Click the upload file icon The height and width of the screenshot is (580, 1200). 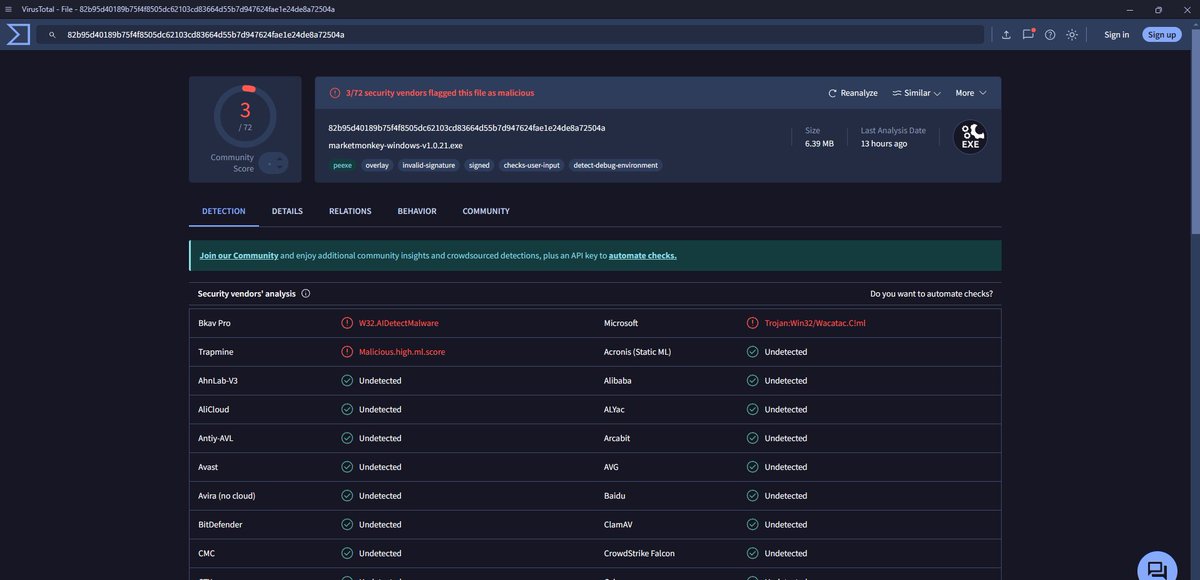(1006, 34)
